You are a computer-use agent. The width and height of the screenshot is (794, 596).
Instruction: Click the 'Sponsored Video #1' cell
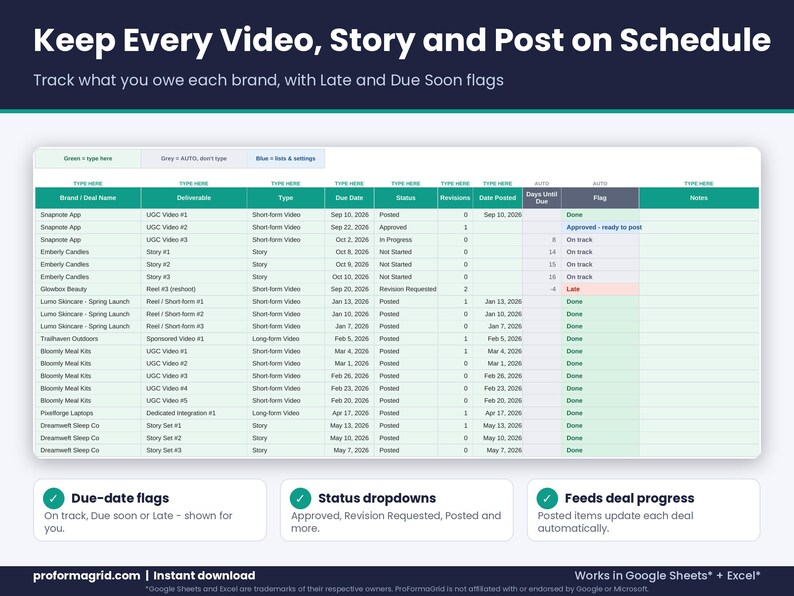click(x=194, y=339)
